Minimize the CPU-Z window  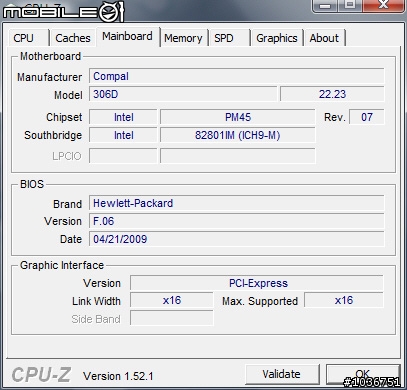tap(326, 5)
